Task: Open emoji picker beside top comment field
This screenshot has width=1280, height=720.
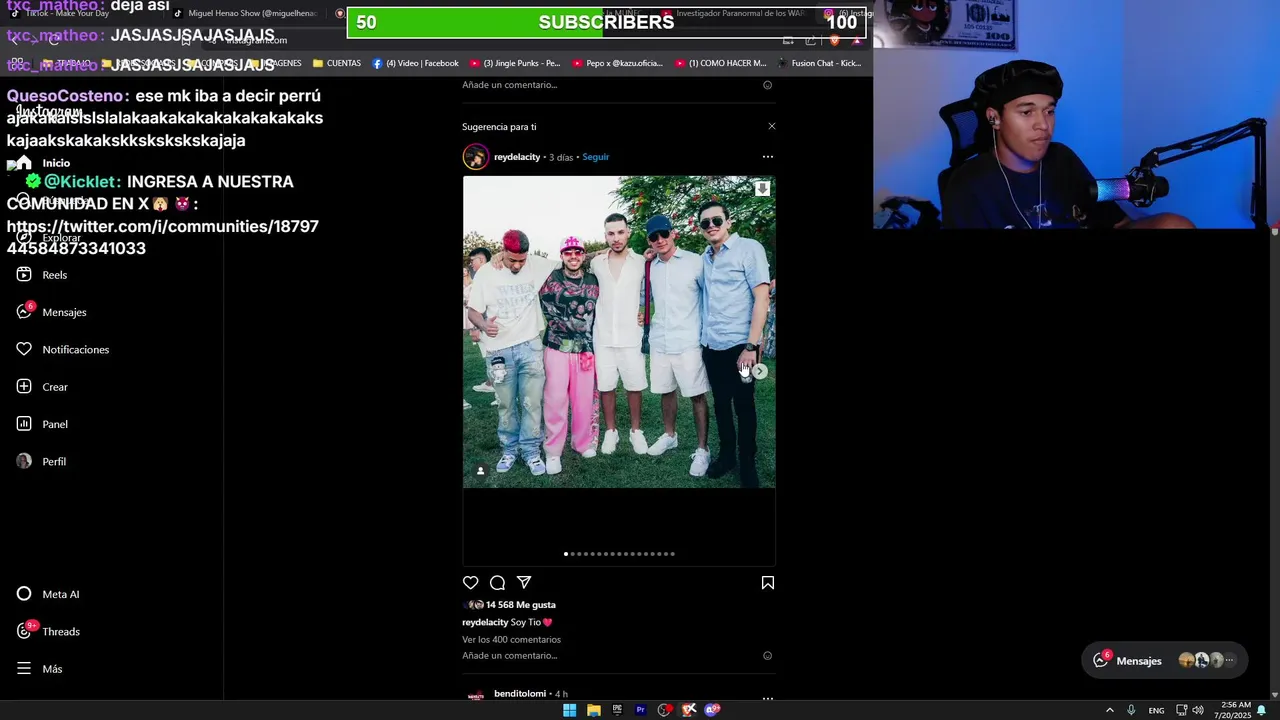Action: 768,85
